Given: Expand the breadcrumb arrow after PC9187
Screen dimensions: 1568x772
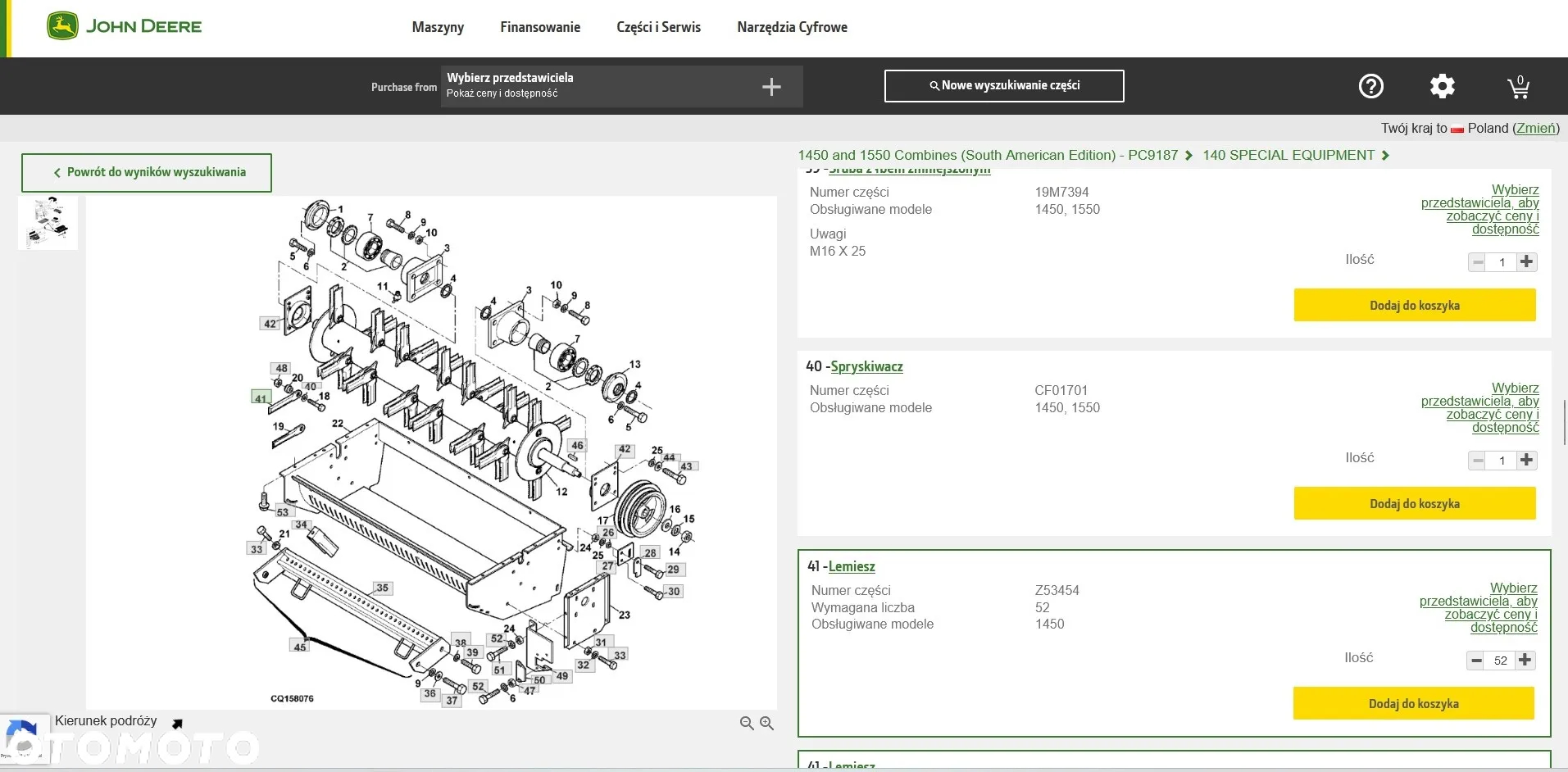Looking at the screenshot, I should [1188, 155].
